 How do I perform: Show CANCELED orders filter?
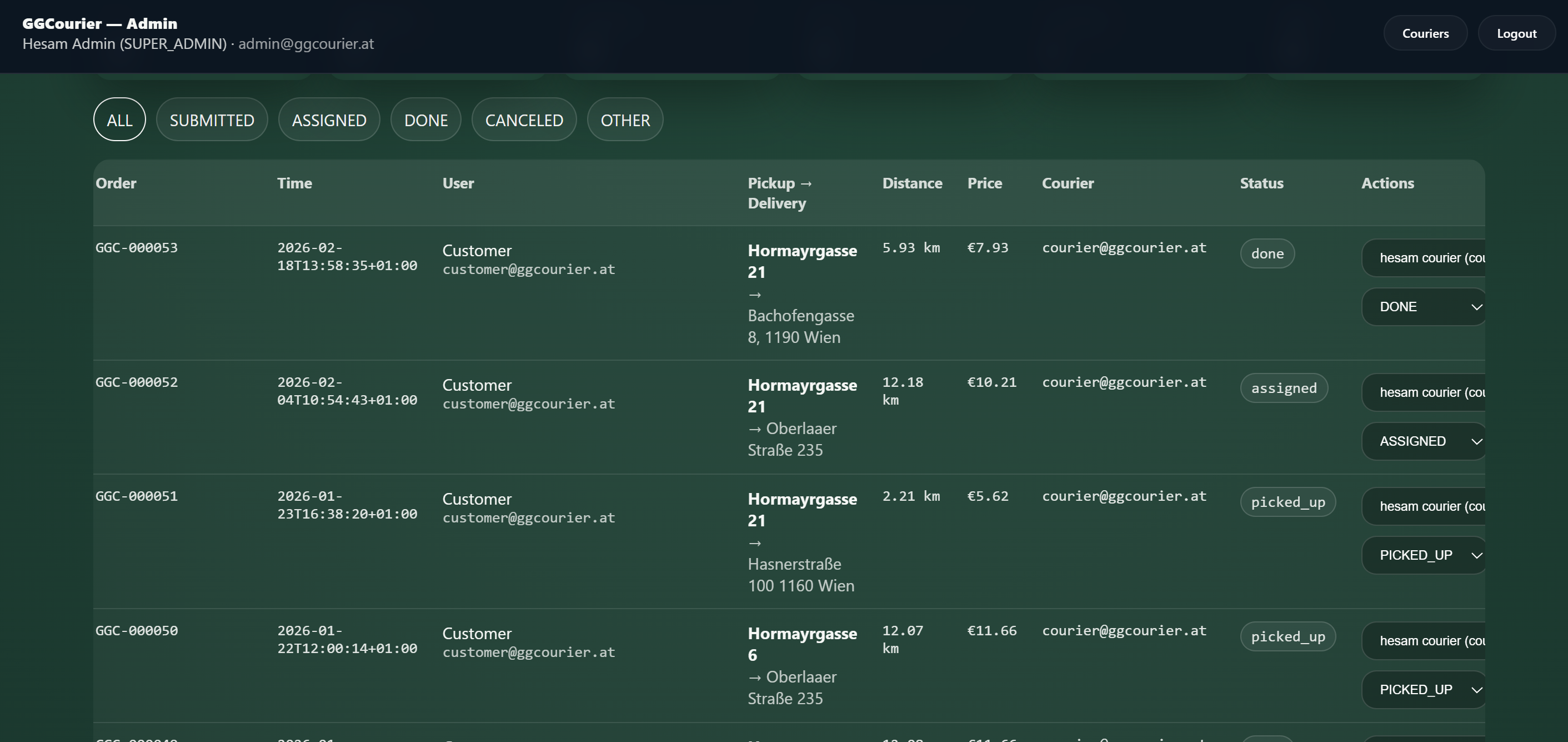pos(523,119)
